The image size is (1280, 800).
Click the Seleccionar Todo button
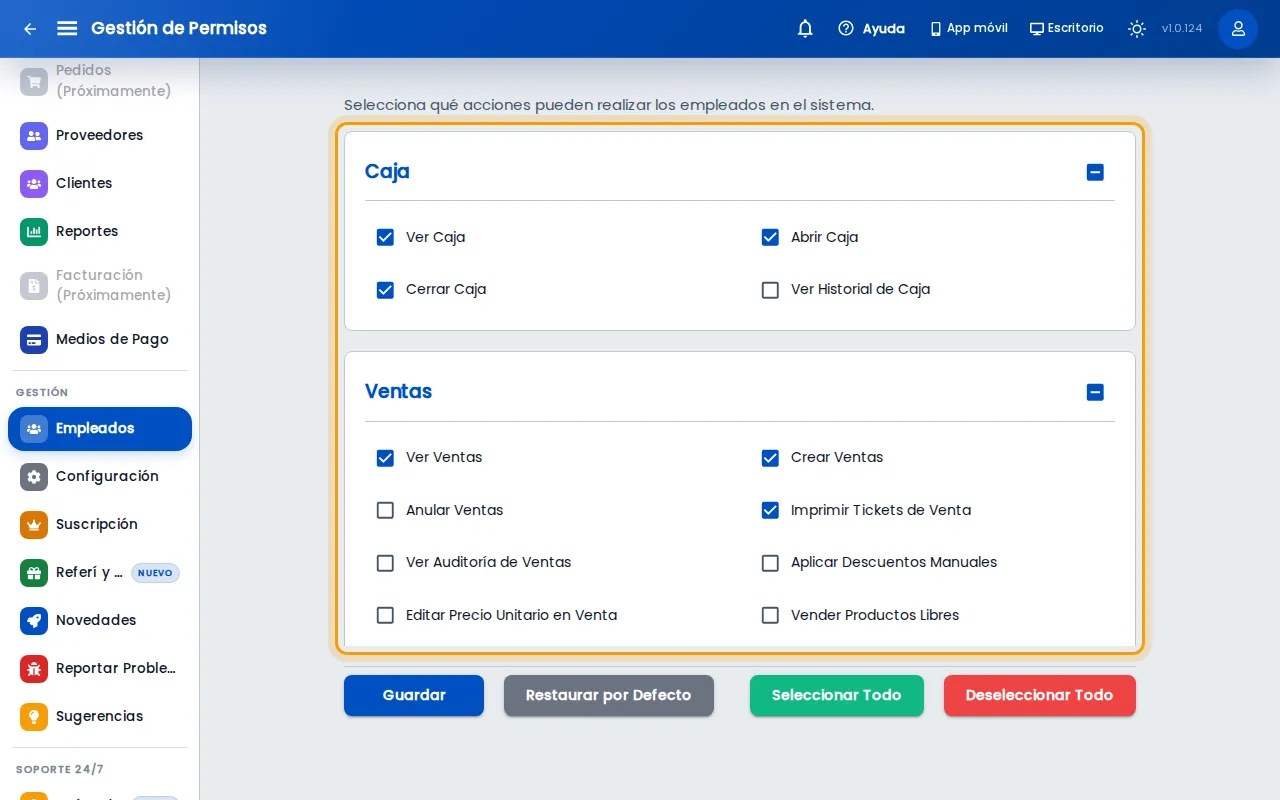837,696
